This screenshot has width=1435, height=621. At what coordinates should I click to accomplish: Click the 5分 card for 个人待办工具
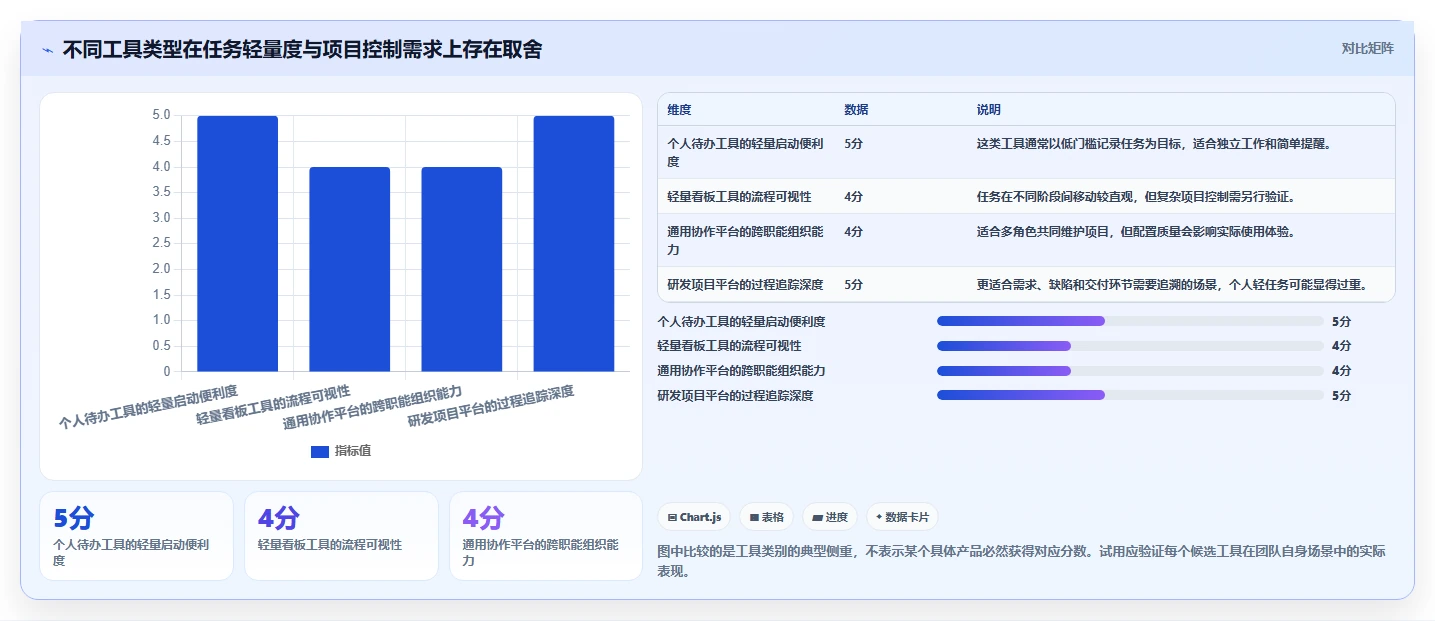point(136,536)
